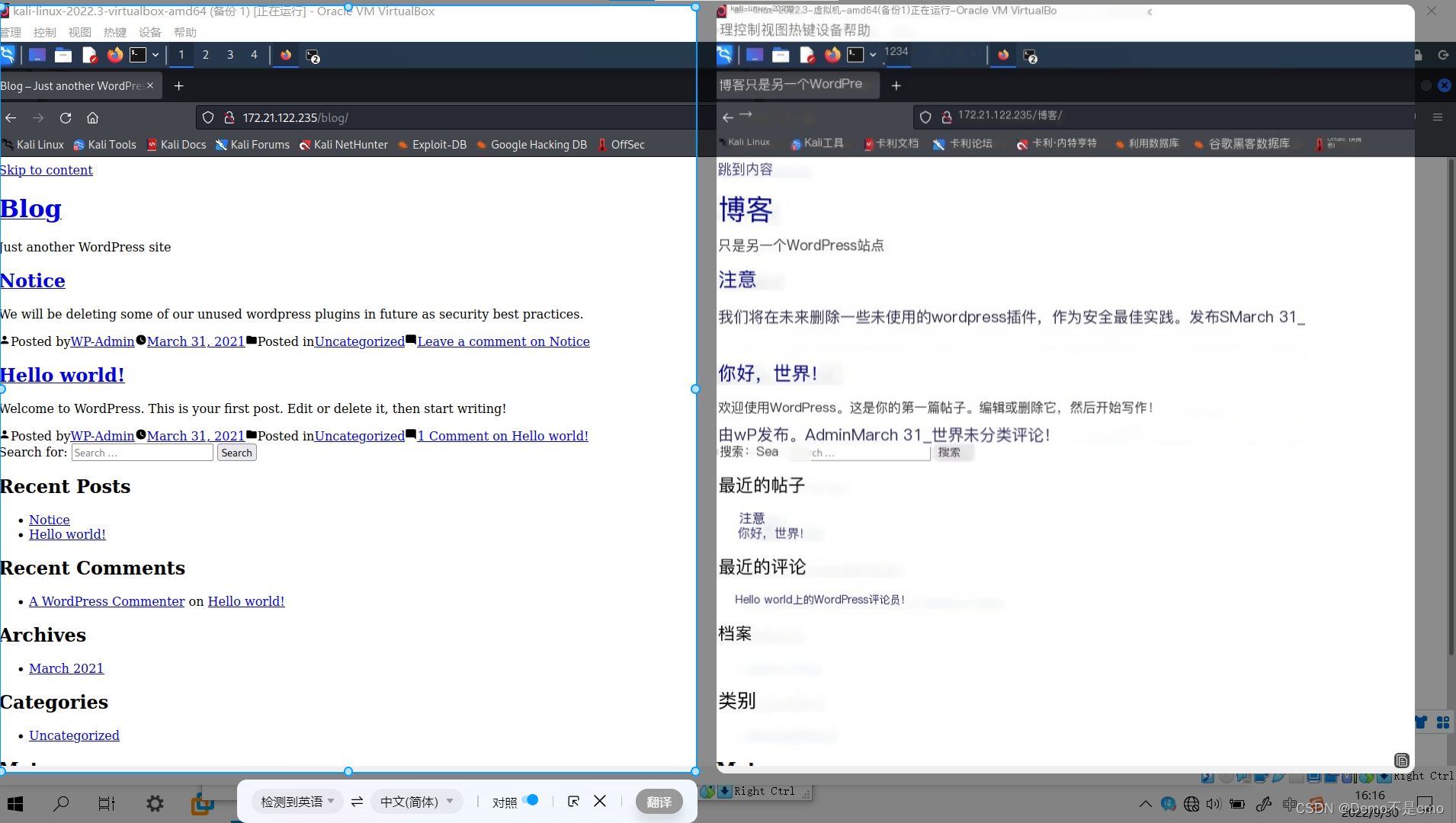Click the tracking protection shield icon in address bar

208,118
